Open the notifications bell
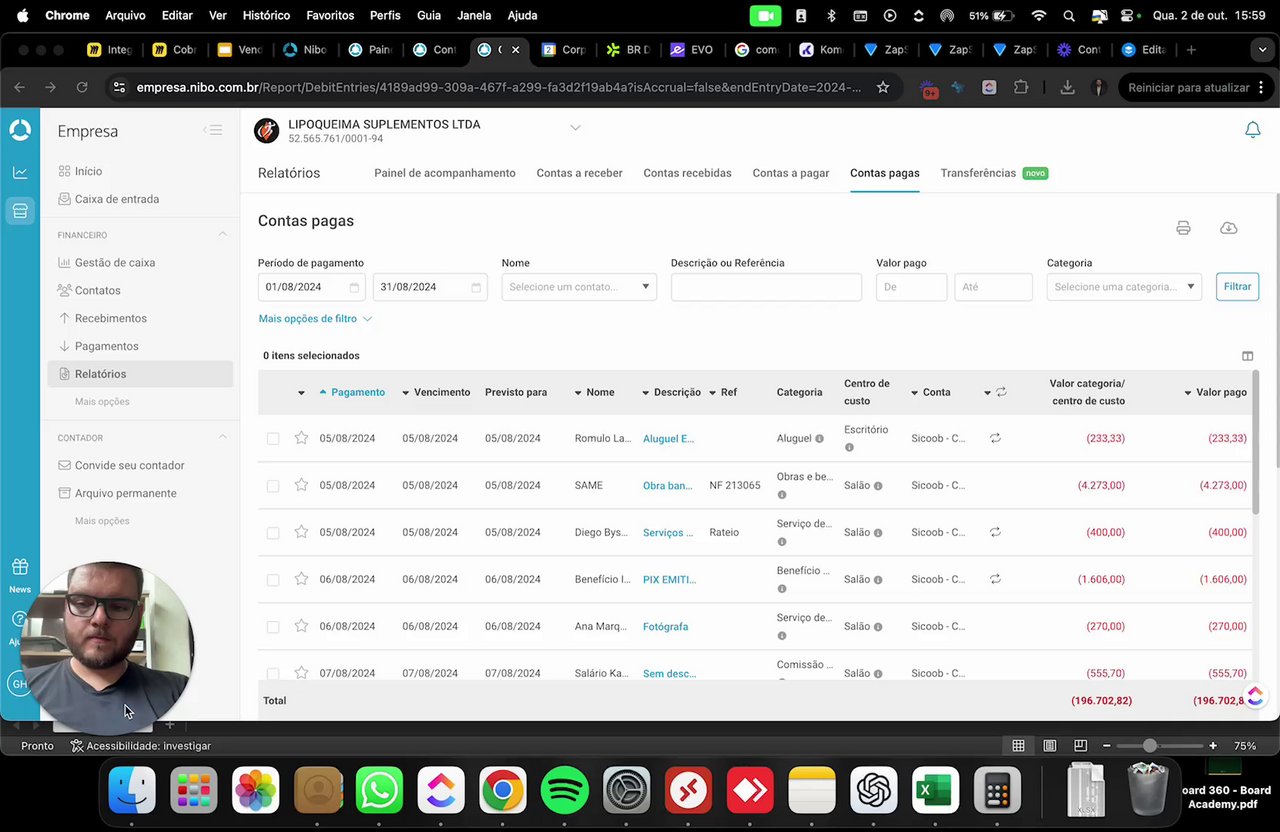The height and width of the screenshot is (832, 1280). click(1252, 130)
